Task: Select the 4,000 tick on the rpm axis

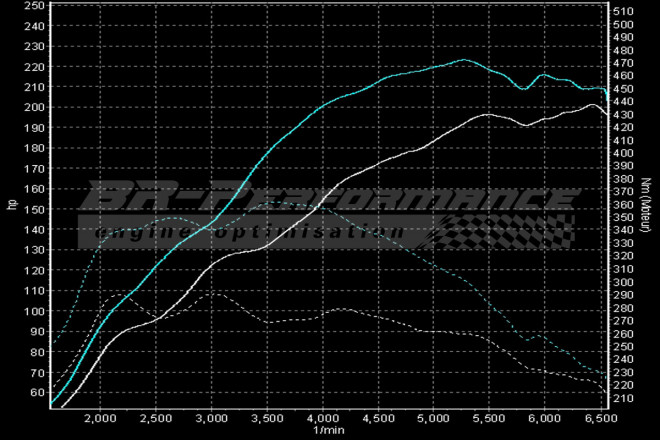Action: point(322,417)
